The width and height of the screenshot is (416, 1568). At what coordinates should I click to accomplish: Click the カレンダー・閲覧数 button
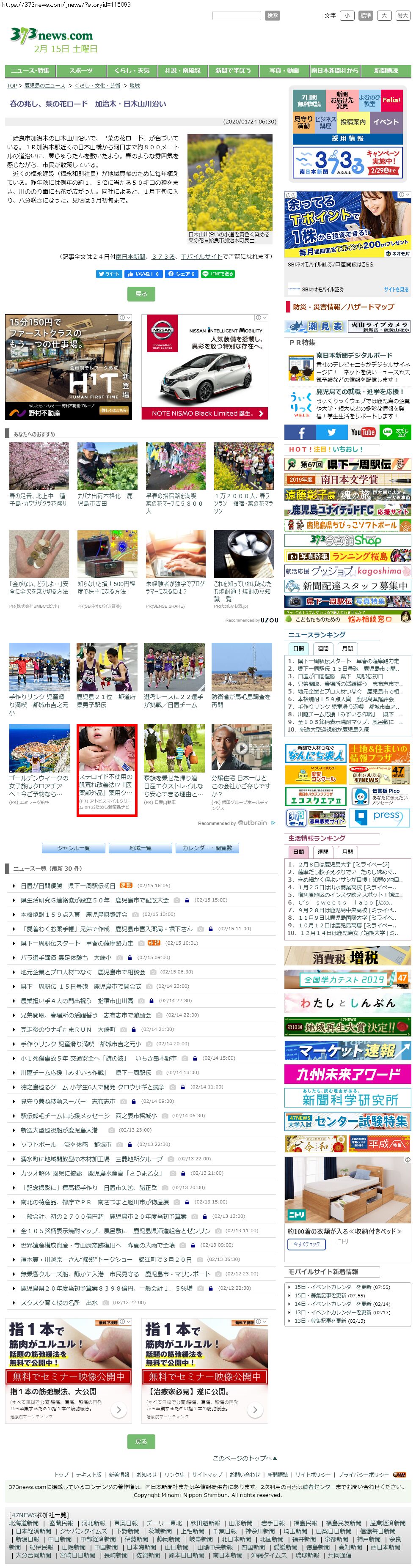[x=207, y=848]
